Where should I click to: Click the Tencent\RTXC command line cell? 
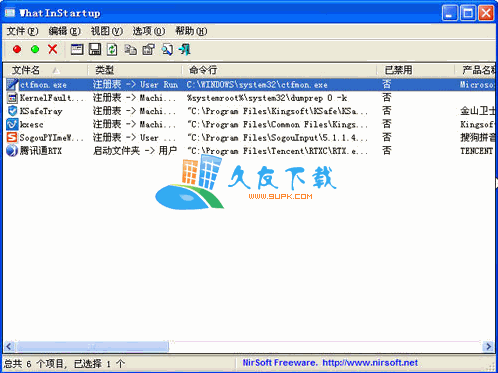pyautogui.click(x=278, y=151)
